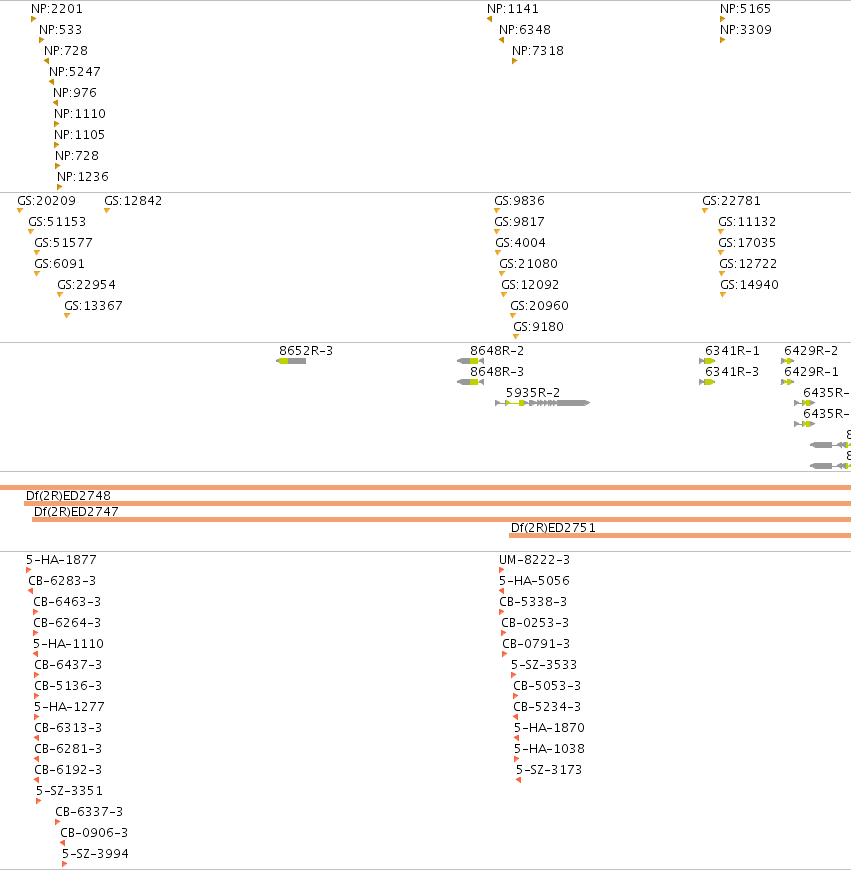851x870 pixels.
Task: Click the Df(2R)ED2751 deficiency bar
Action: click(680, 535)
